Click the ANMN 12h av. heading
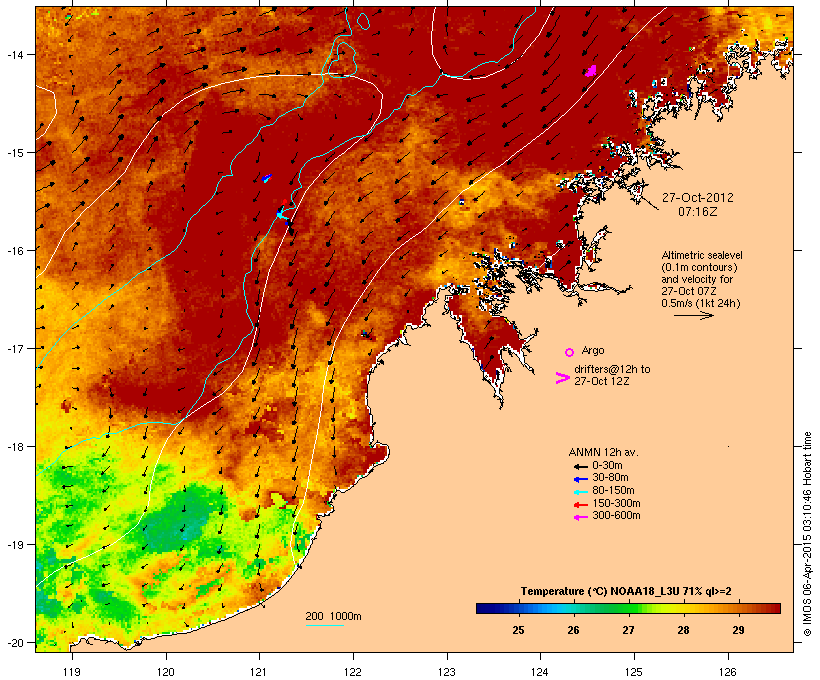 (x=603, y=452)
